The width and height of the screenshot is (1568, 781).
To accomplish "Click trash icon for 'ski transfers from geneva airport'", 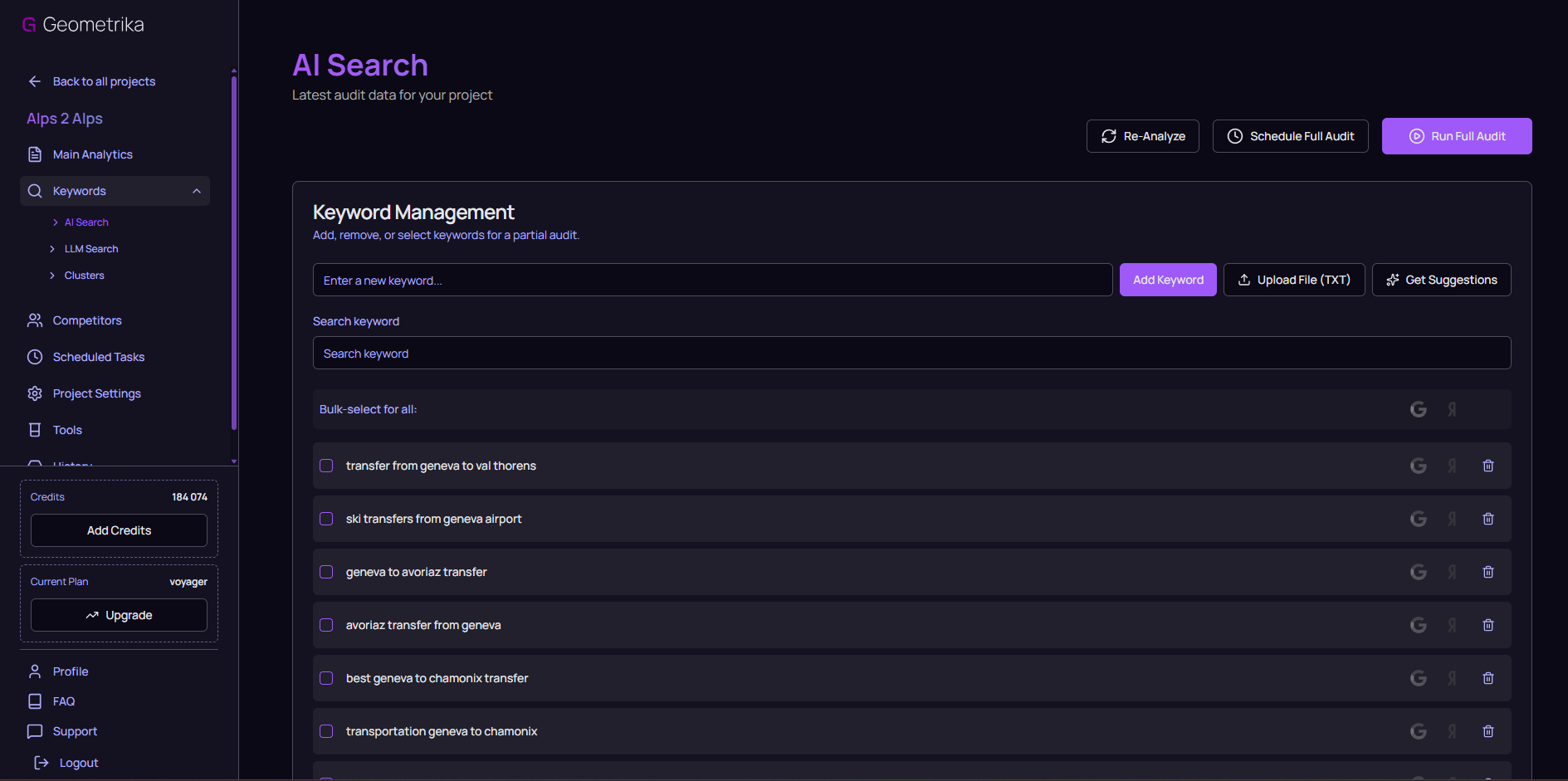I will [x=1487, y=519].
